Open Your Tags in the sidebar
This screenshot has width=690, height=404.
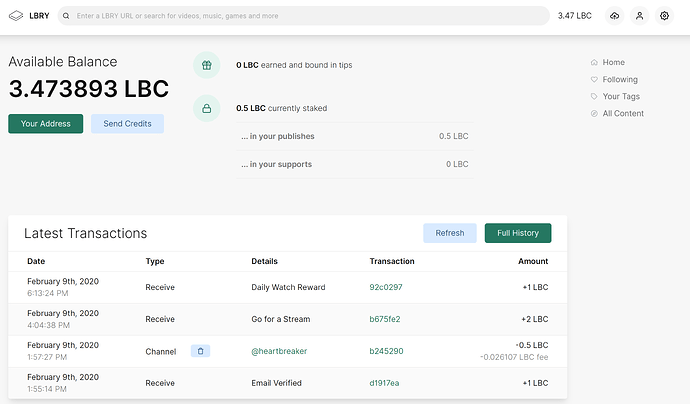[620, 96]
